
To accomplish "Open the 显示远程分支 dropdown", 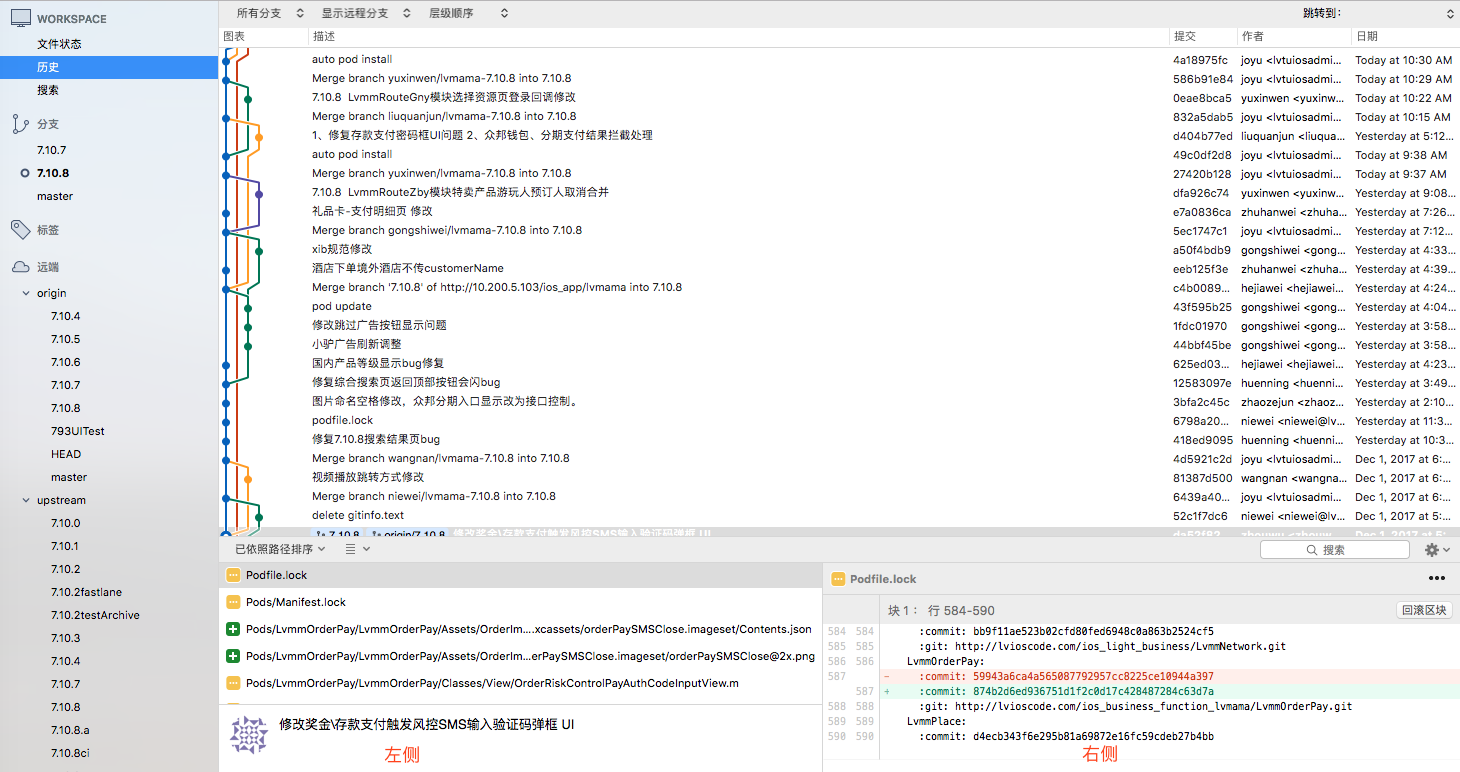I will click(366, 13).
